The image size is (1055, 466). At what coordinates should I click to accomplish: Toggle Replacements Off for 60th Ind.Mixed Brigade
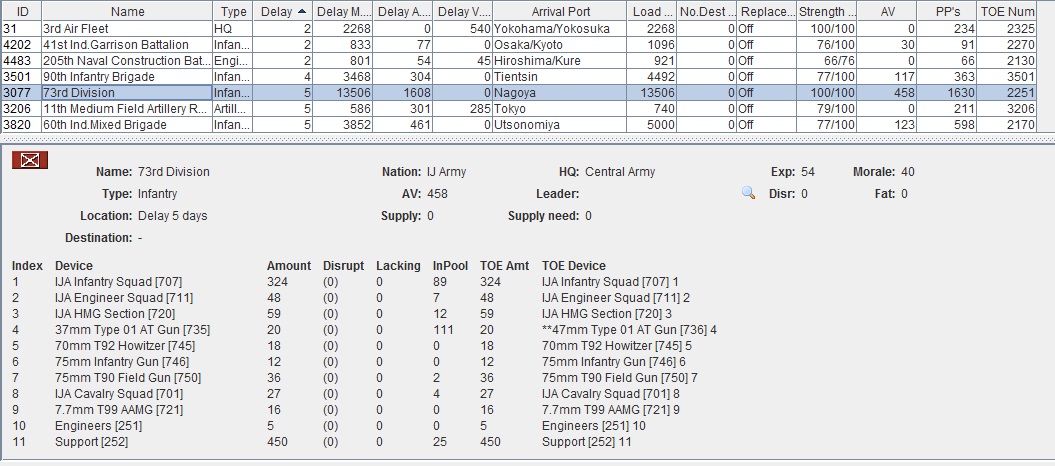[x=764, y=124]
